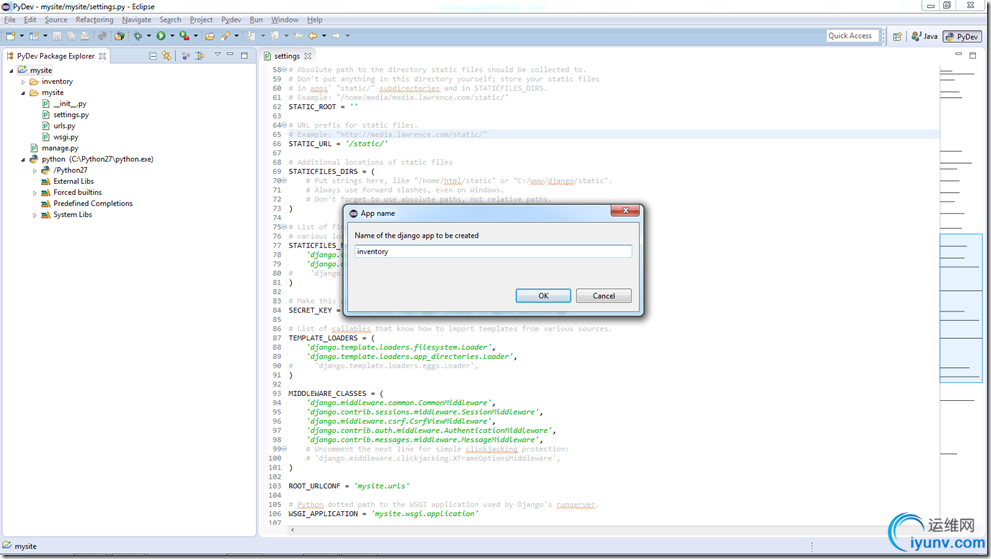This screenshot has height=559, width=991.
Task: Close the settings editor tab
Action: (308, 56)
